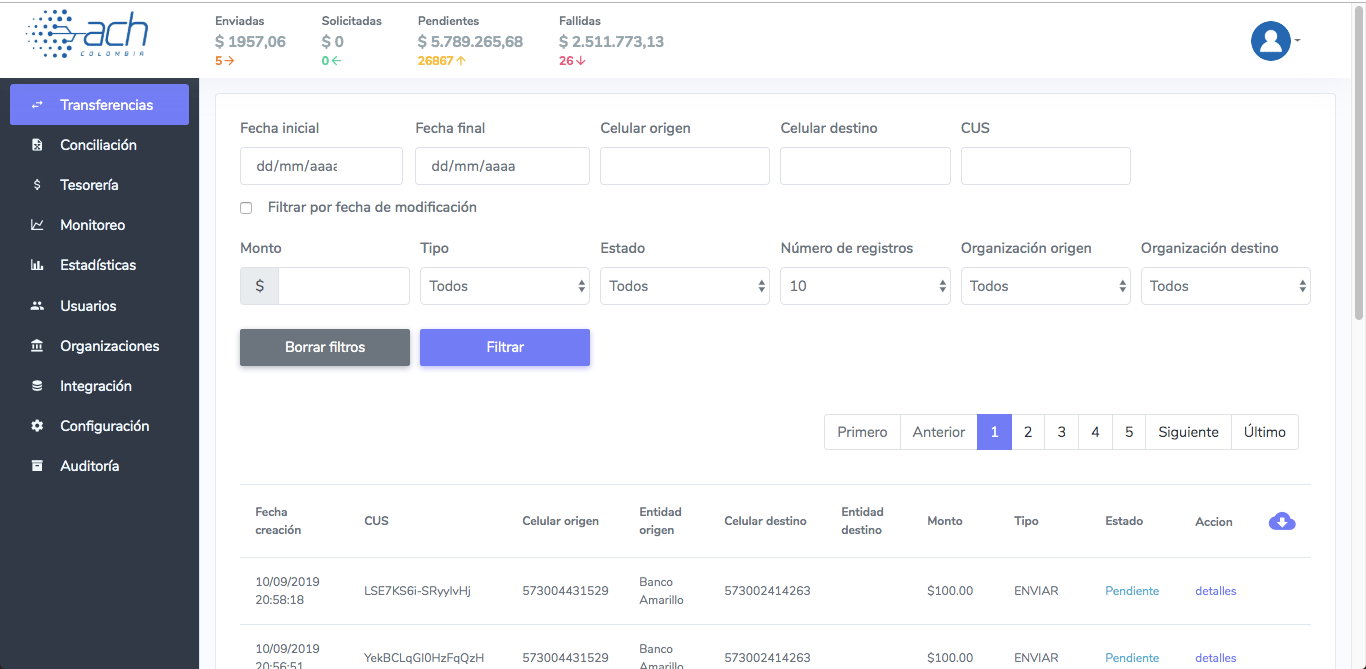
Task: Click the Auditoría archive icon
Action: [x=37, y=466]
